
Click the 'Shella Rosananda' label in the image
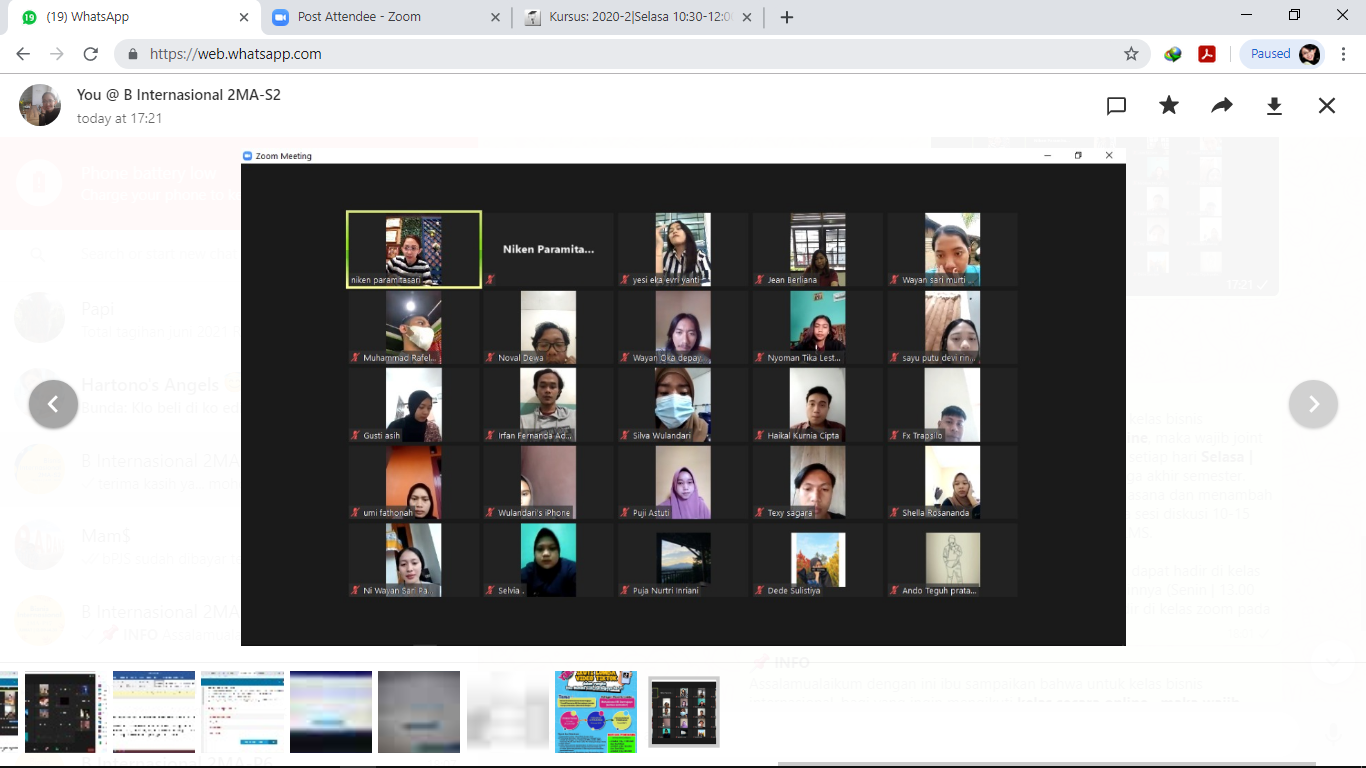[x=935, y=514]
